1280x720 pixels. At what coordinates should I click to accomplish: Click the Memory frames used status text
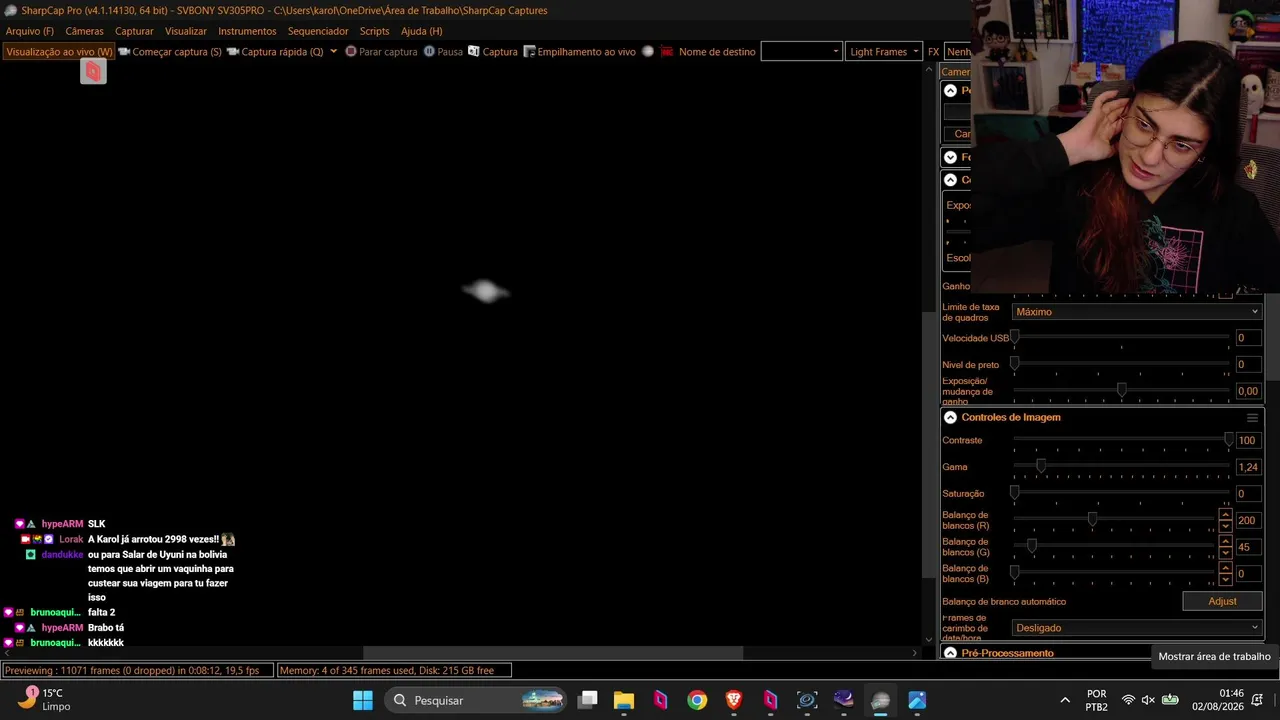[x=394, y=670]
